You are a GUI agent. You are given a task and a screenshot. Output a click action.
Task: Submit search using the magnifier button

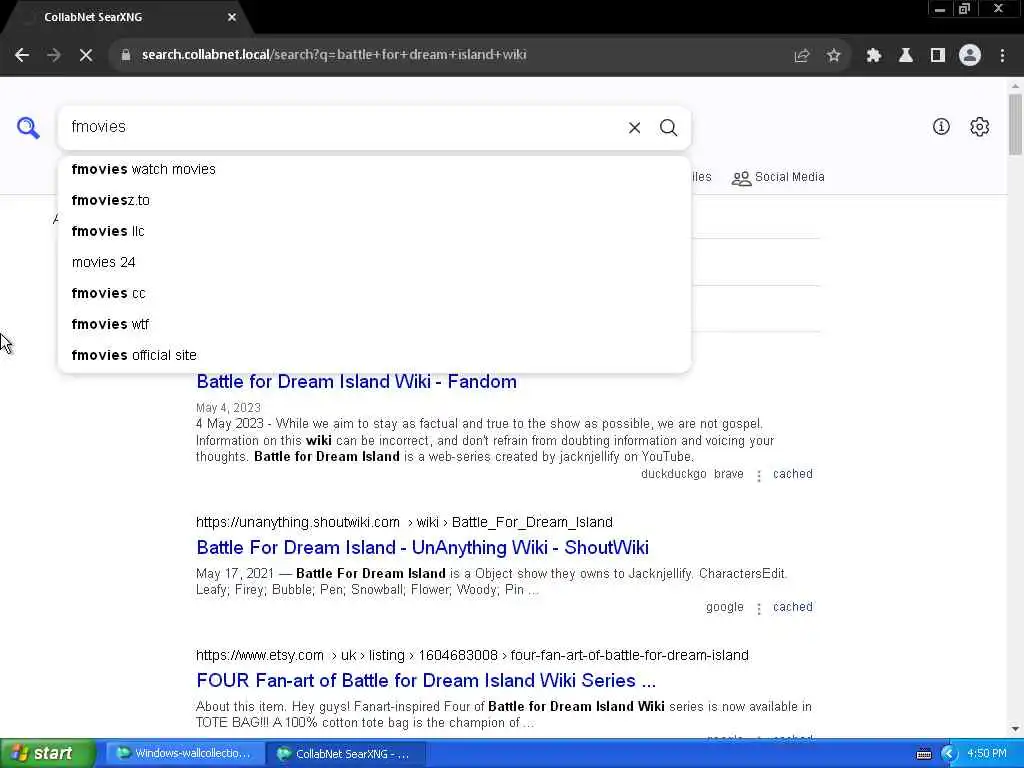[668, 128]
